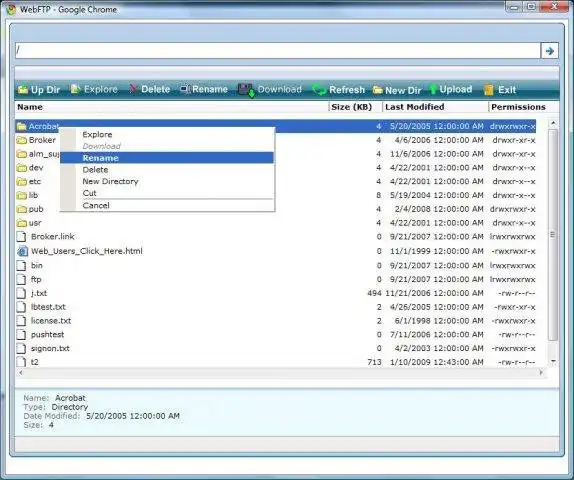Click in the path input field
Image resolution: width=574 pixels, height=480 pixels.
coord(278,51)
